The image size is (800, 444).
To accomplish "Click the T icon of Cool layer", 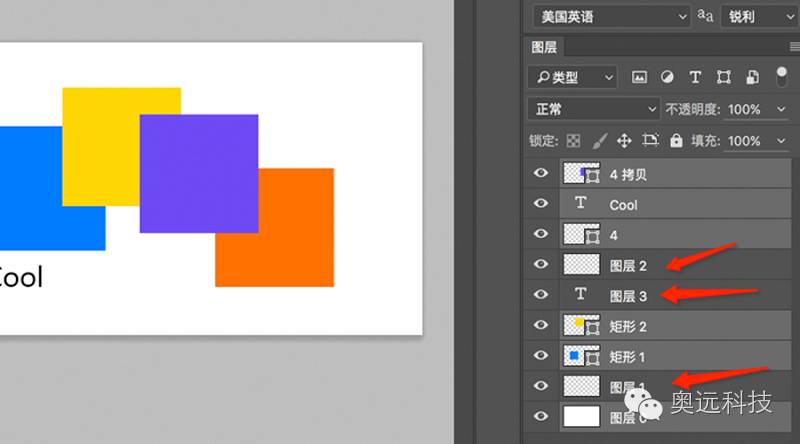I will click(580, 203).
